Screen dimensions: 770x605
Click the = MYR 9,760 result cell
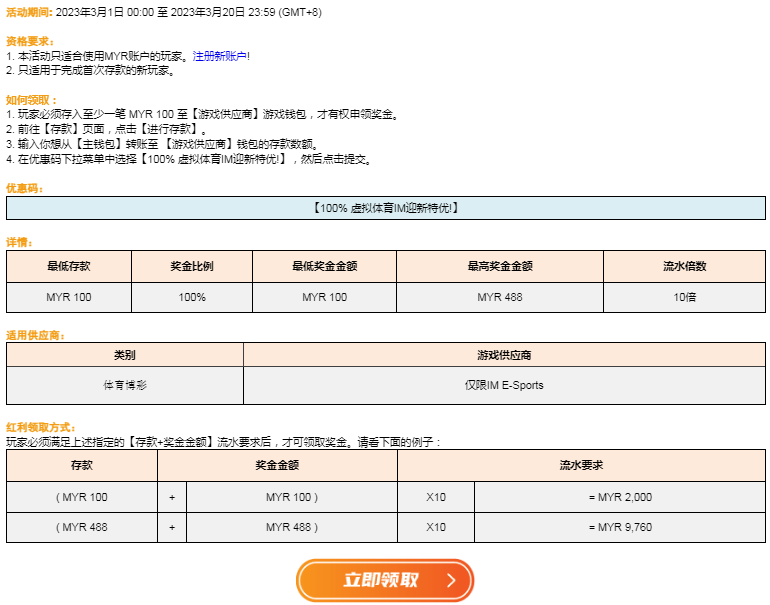point(620,527)
